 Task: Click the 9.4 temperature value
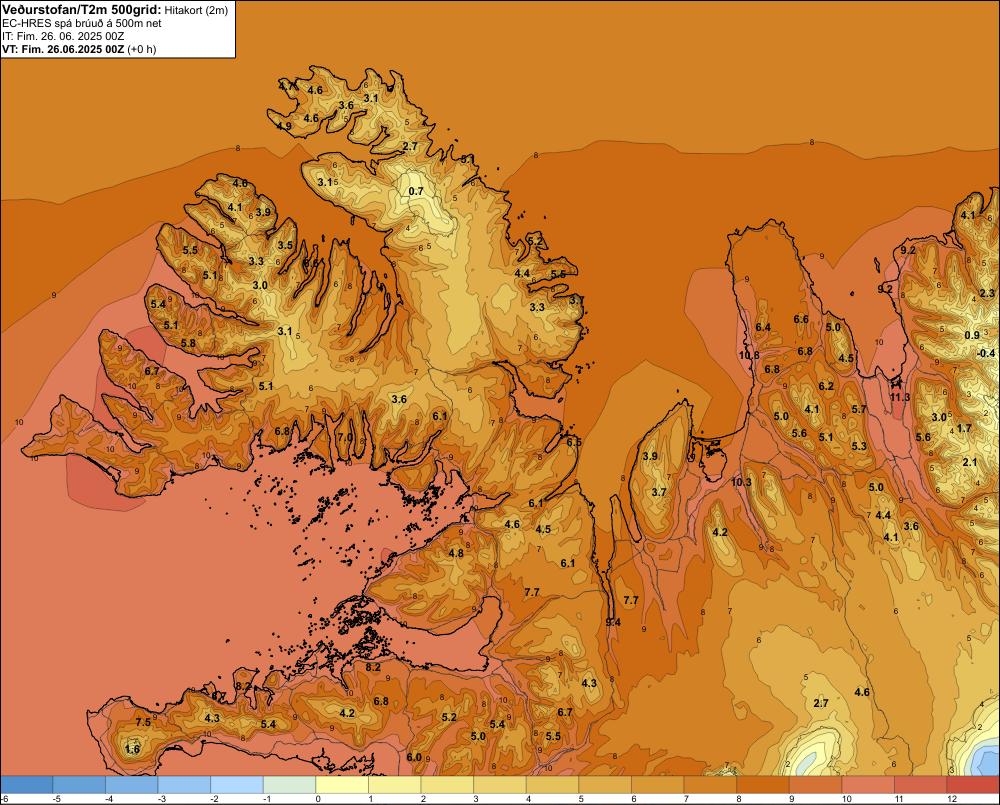(x=613, y=623)
